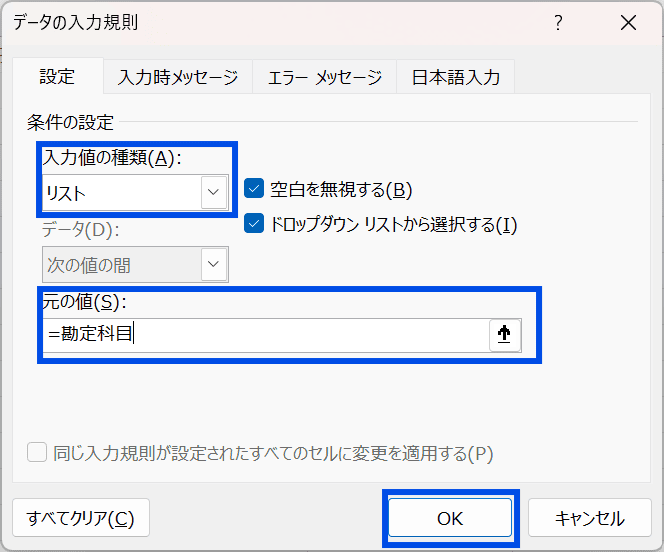Switch to the 入力時メッセージ tab

[x=178, y=77]
